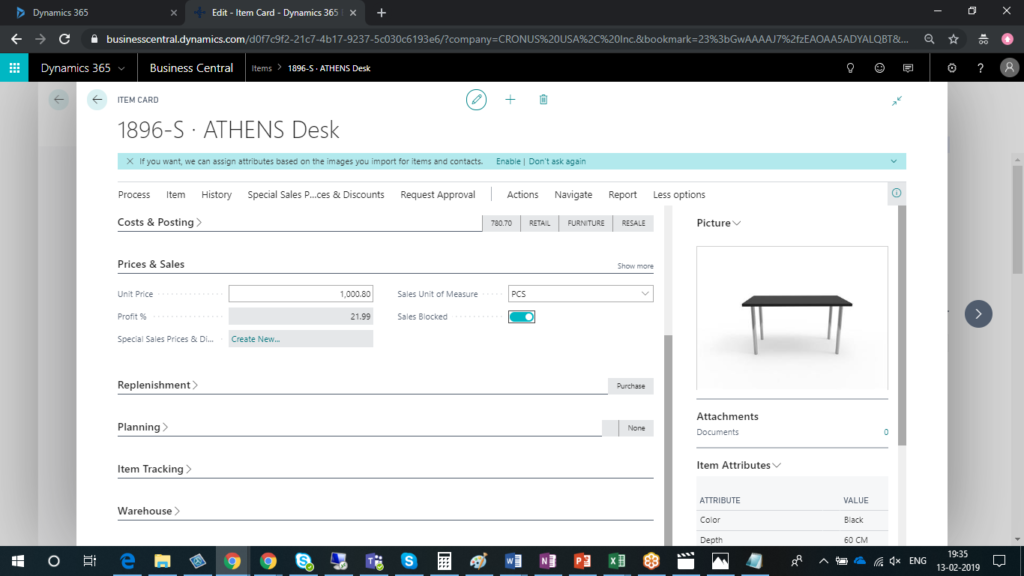Click Don't ask again in notification
Image resolution: width=1024 pixels, height=576 pixels.
[557, 161]
